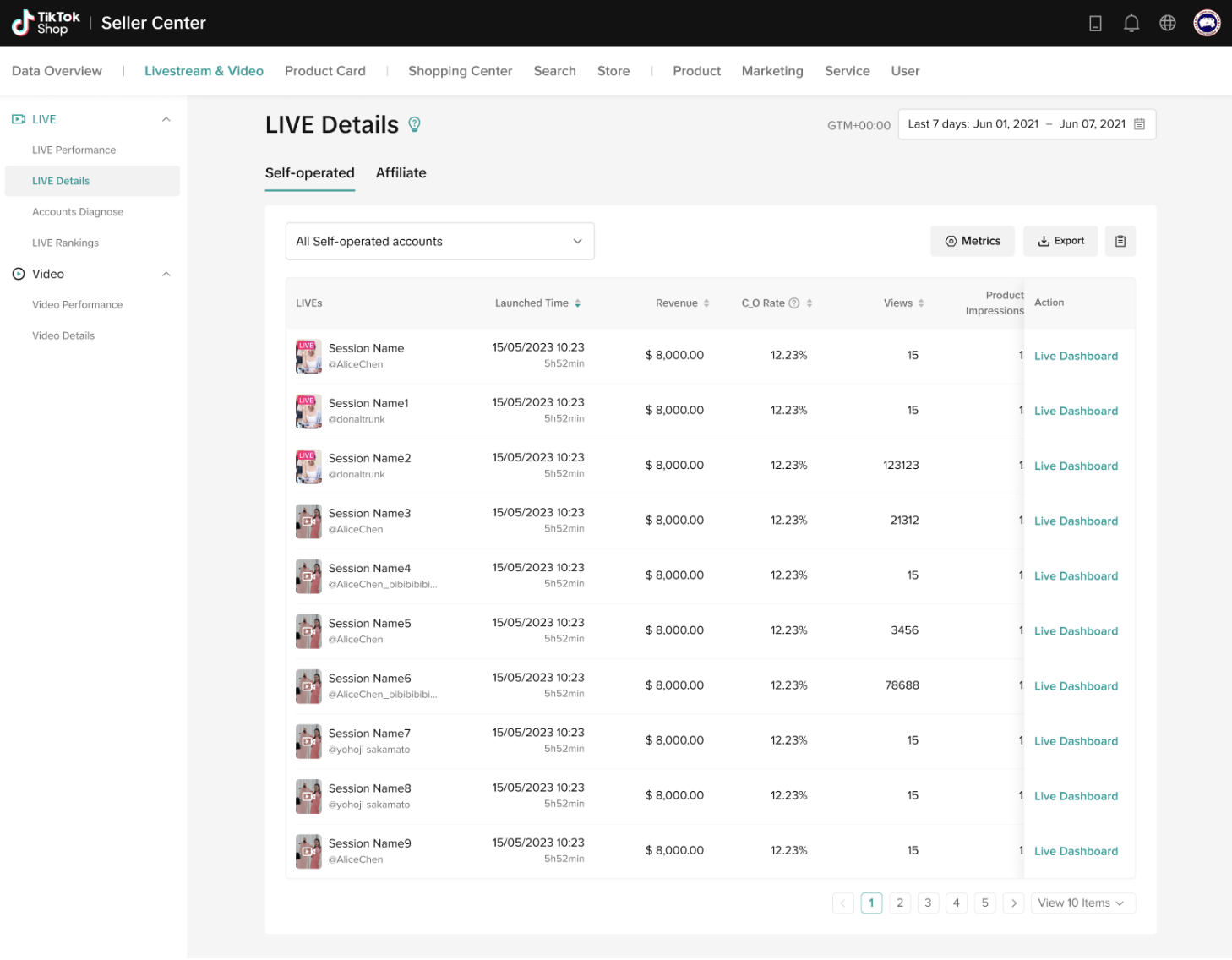Image resolution: width=1232 pixels, height=960 pixels.
Task: Click the mobile device icon in header
Action: click(1095, 24)
